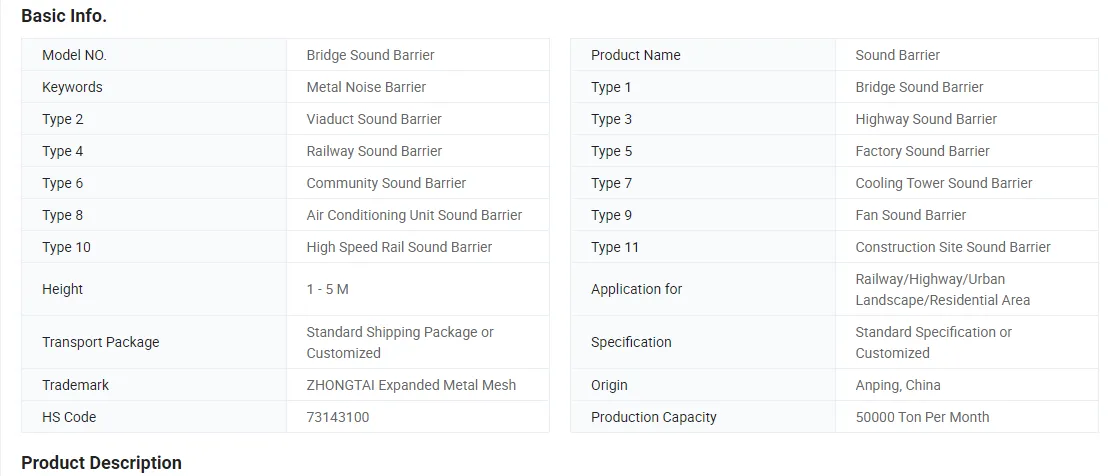This screenshot has width=1114, height=476.
Task: Click the 50000 Ton Per Month value
Action: [x=922, y=417]
